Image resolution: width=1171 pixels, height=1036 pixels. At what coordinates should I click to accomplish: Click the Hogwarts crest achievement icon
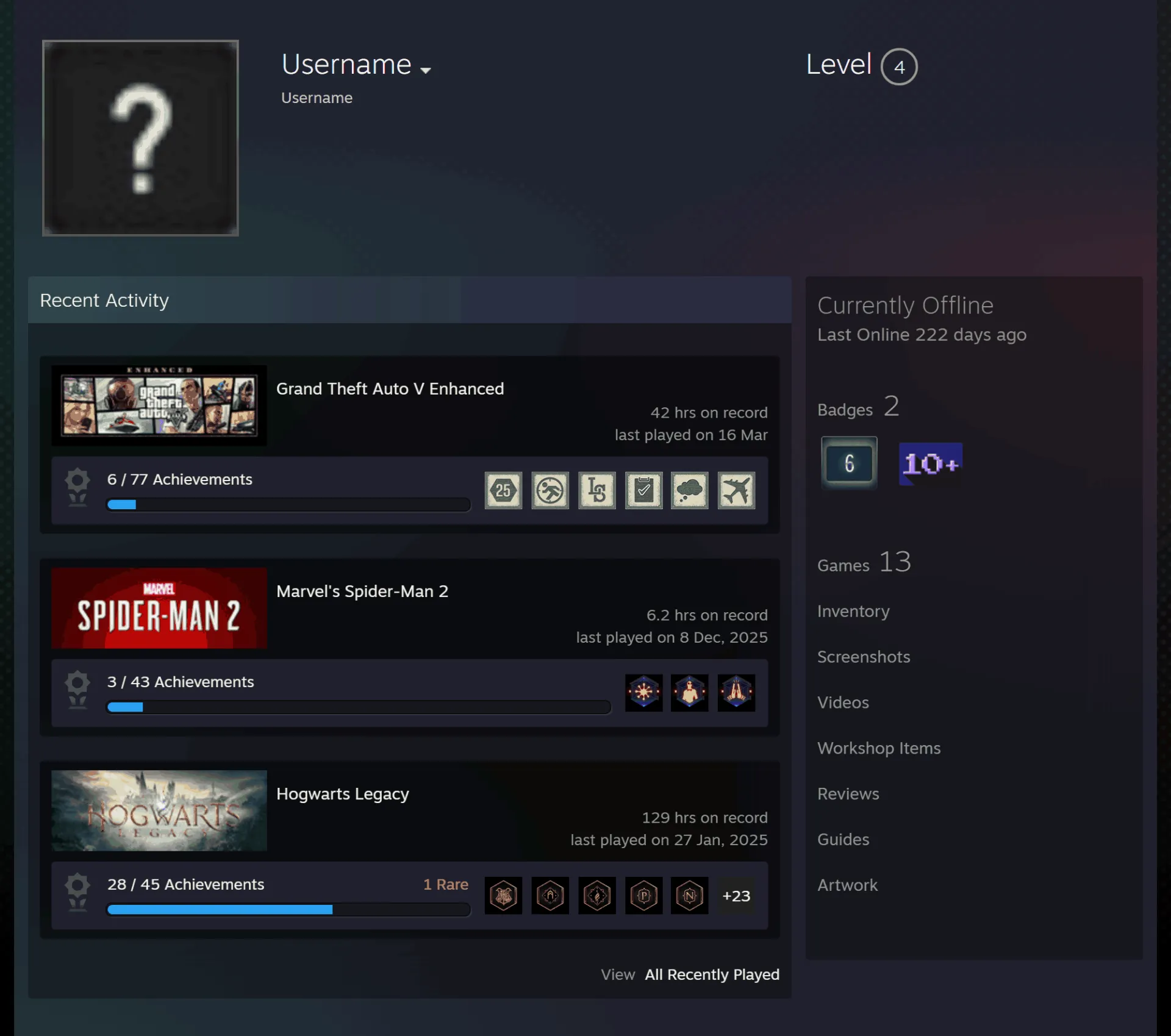point(503,896)
